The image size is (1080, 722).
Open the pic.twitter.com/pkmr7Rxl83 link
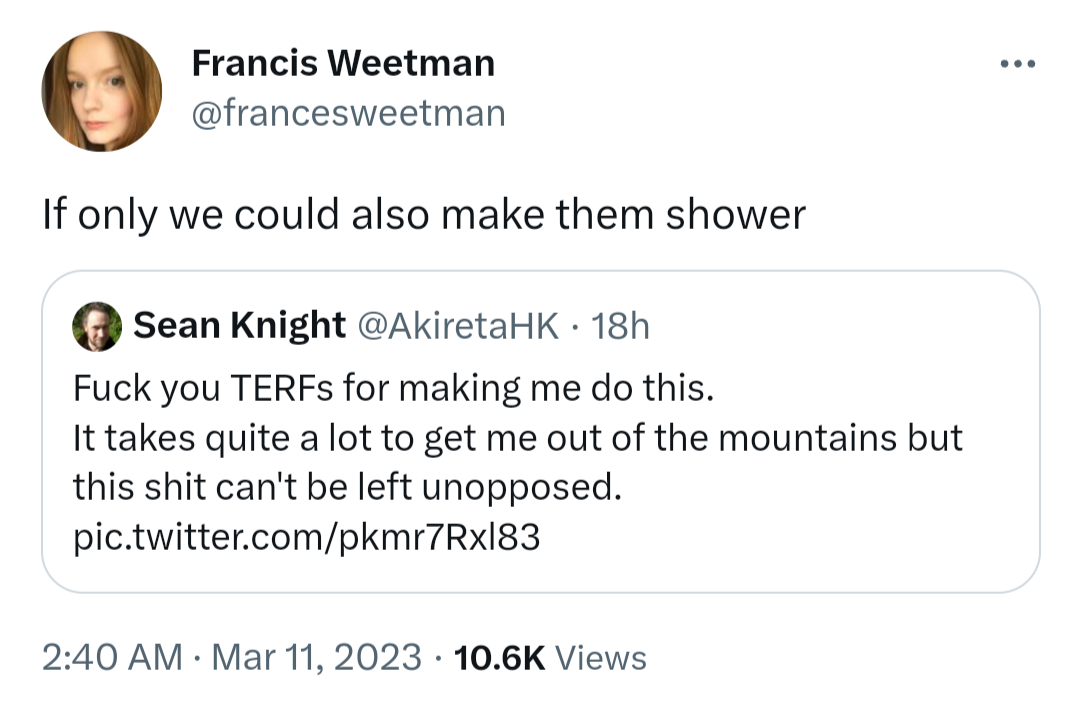(x=307, y=538)
